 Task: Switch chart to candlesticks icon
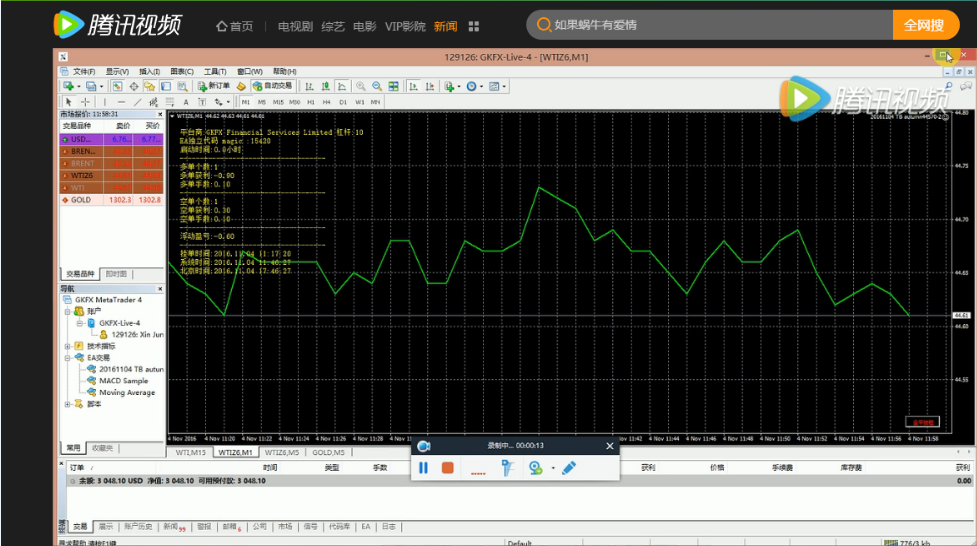point(325,86)
